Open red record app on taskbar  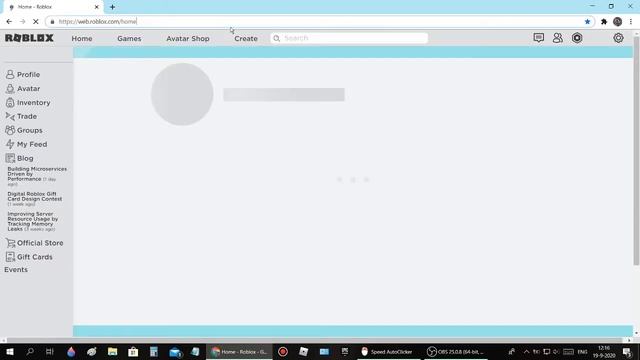(283, 351)
